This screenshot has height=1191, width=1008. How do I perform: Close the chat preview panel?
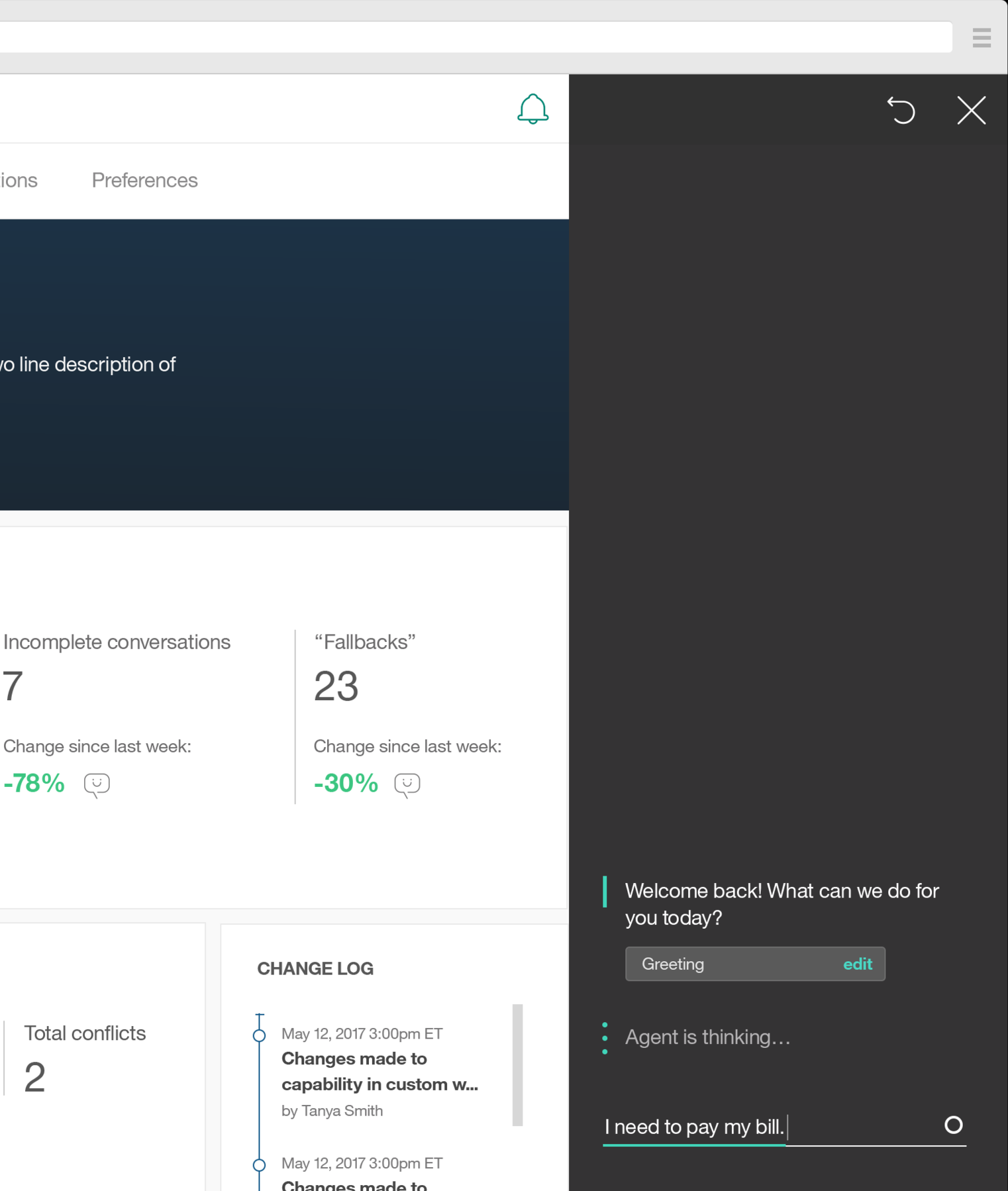(x=972, y=110)
